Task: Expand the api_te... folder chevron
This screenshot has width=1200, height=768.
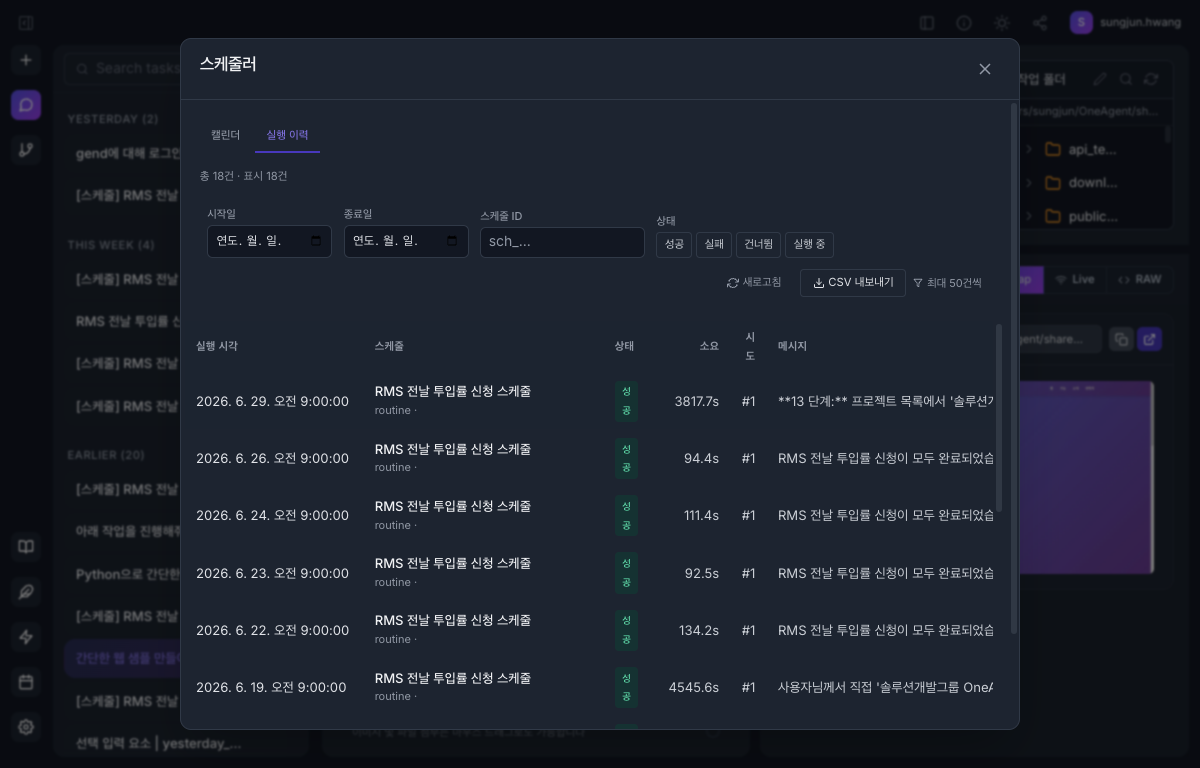Action: click(1029, 150)
